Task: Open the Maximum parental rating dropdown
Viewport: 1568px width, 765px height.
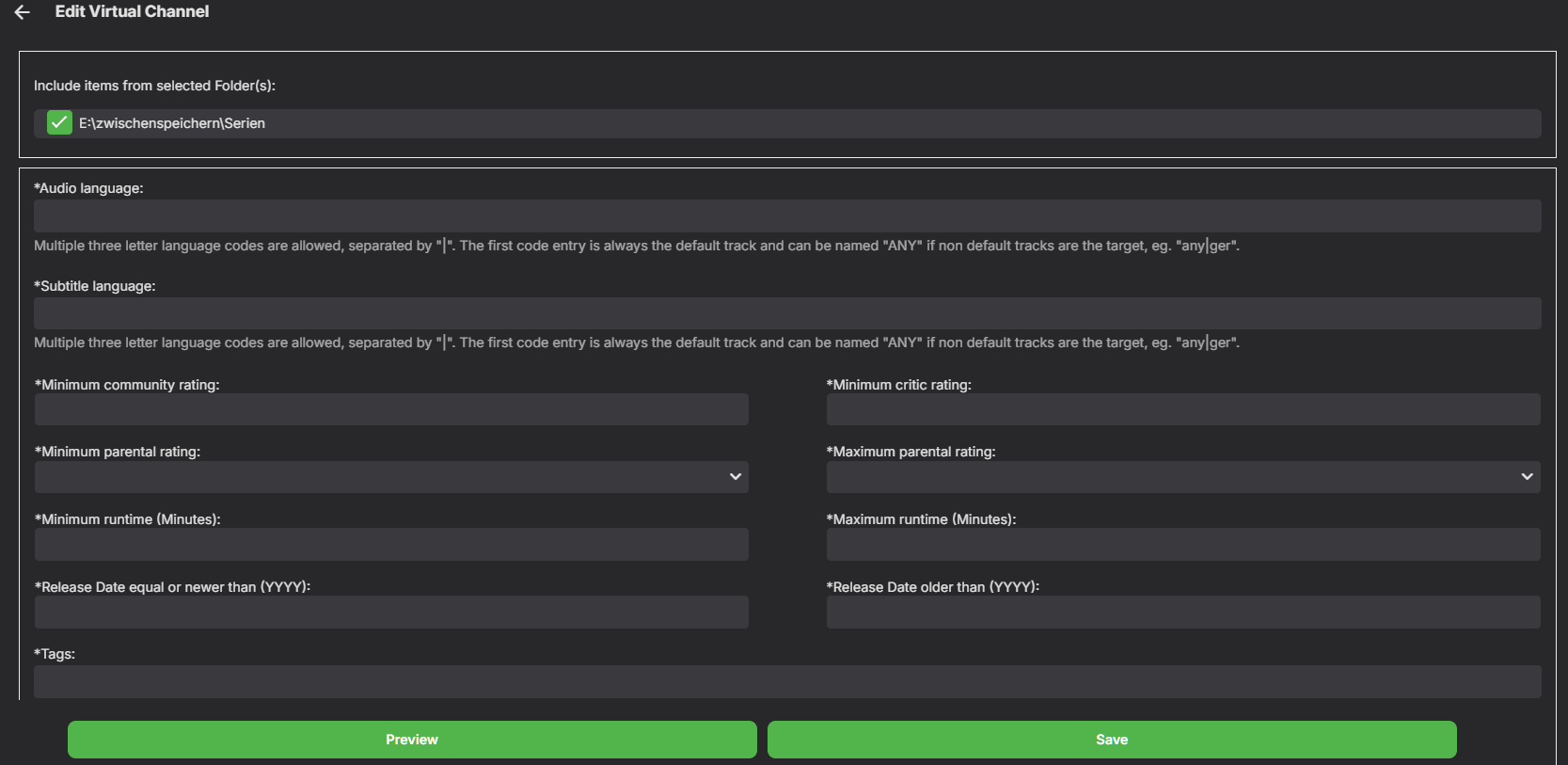Action: (x=1182, y=477)
